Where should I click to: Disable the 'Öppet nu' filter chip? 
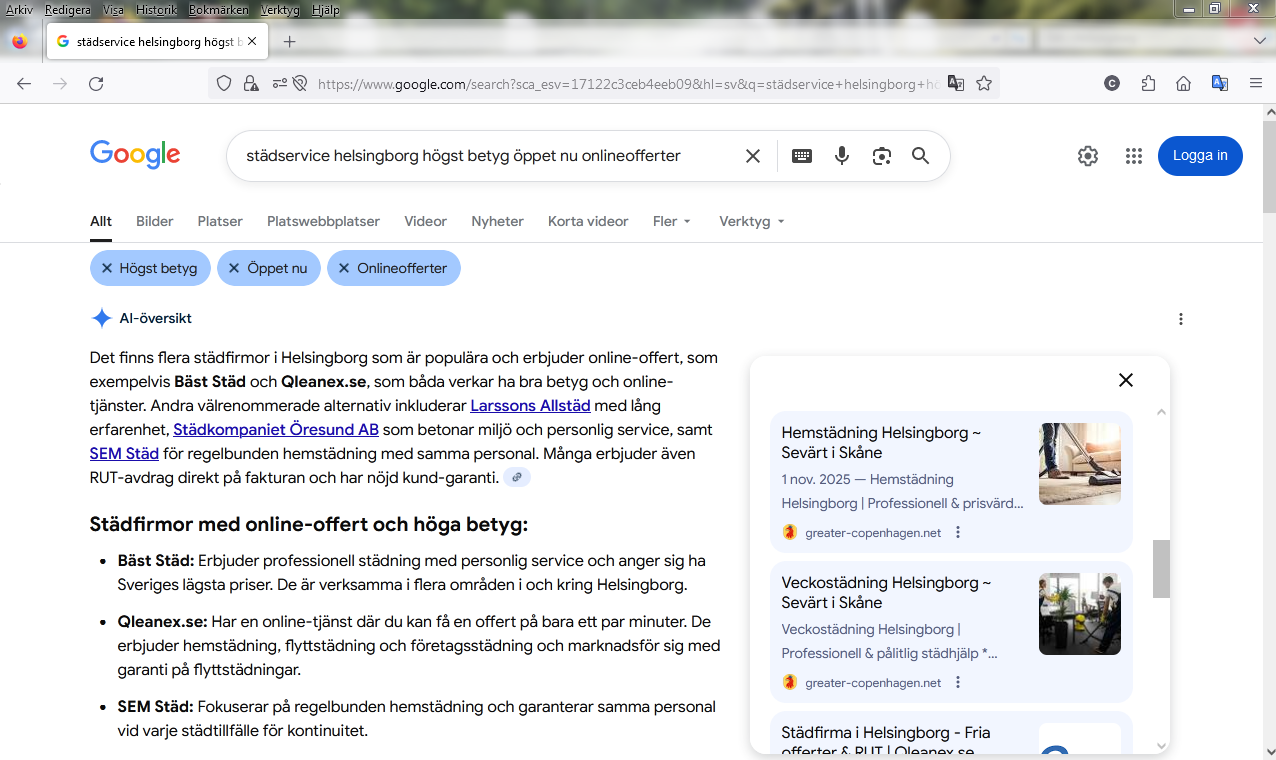268,268
